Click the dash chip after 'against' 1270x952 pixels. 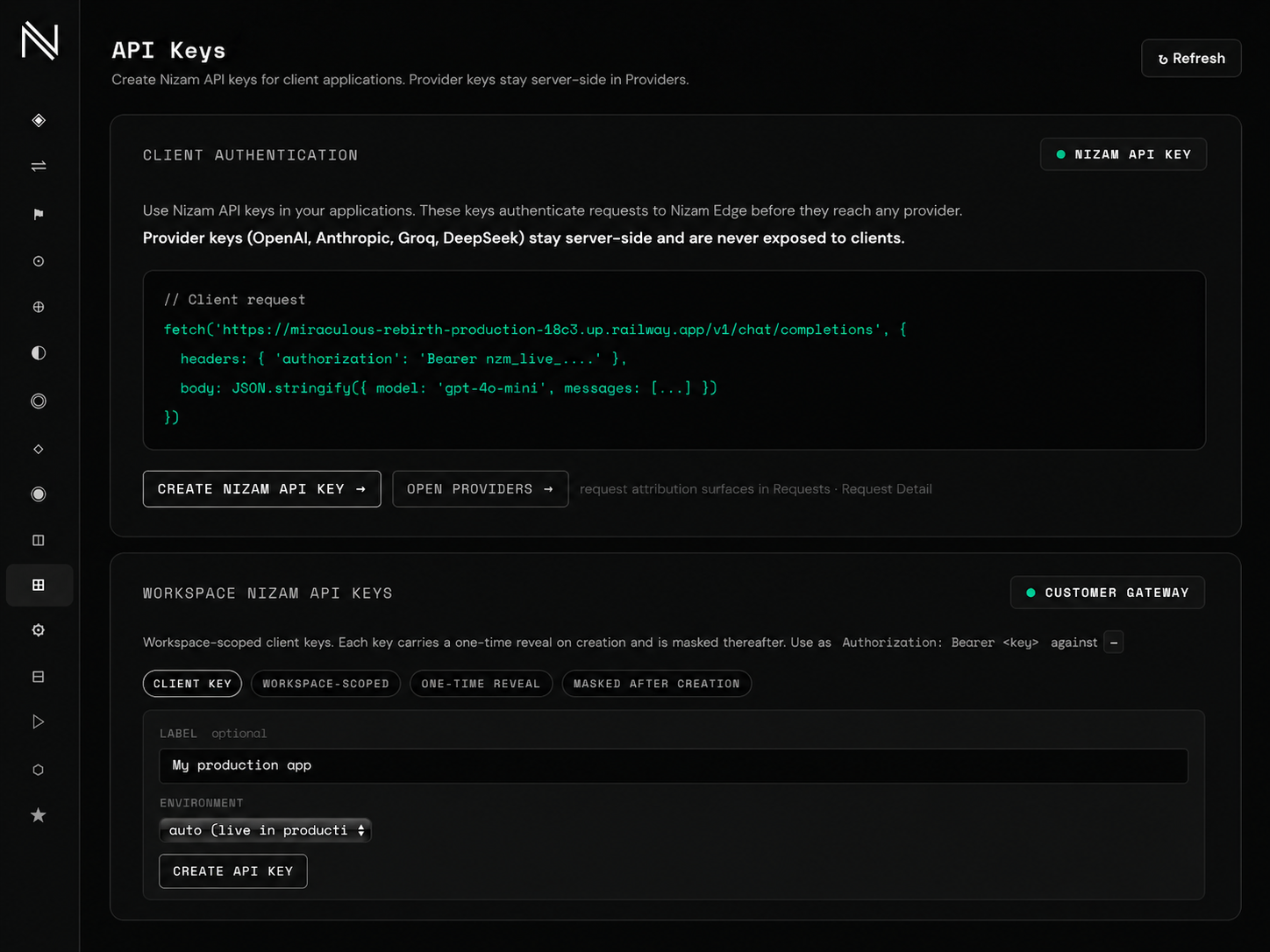click(1114, 643)
